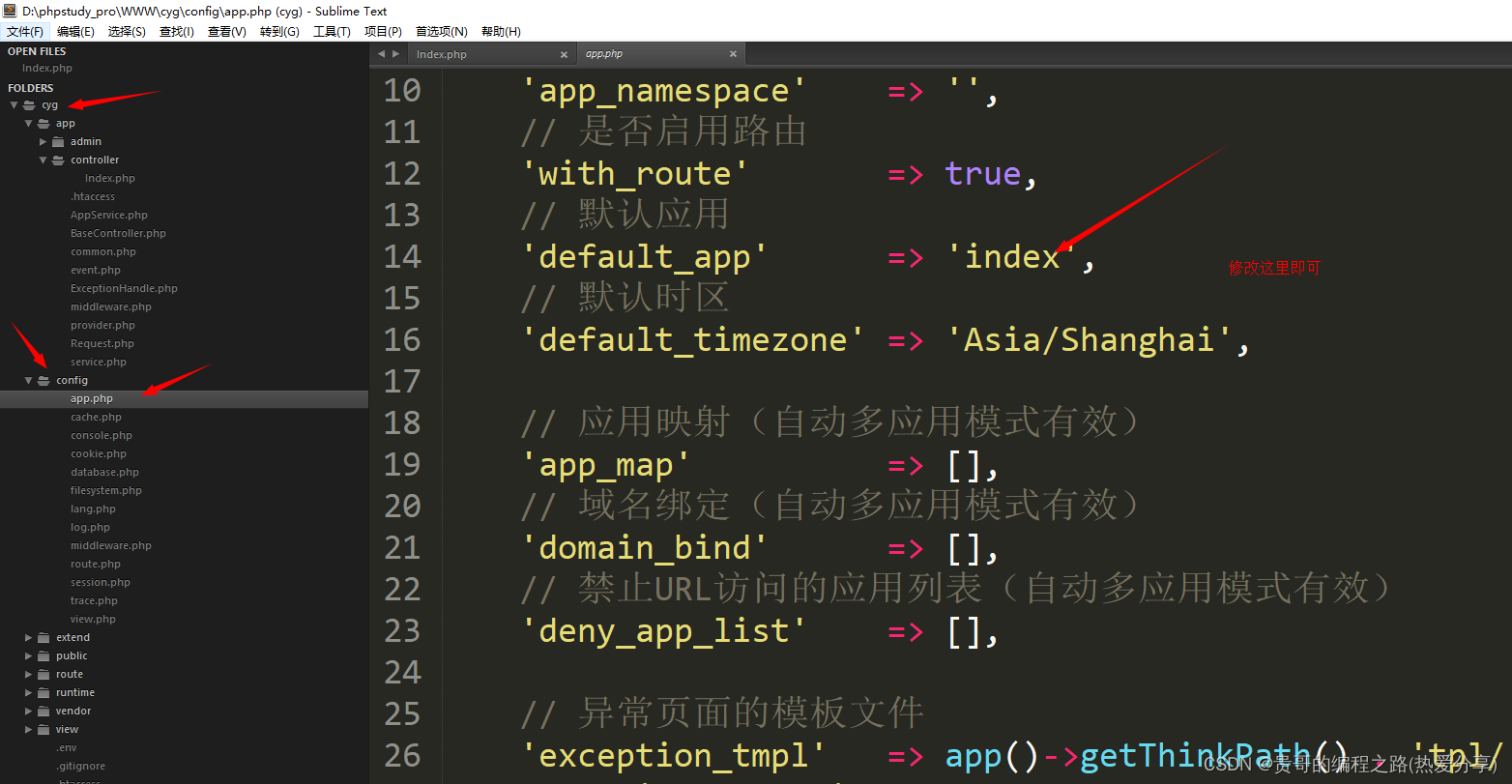Screen dimensions: 1512x784
Task: Open ExceptionHandle.php in the sidebar
Action: tap(124, 289)
